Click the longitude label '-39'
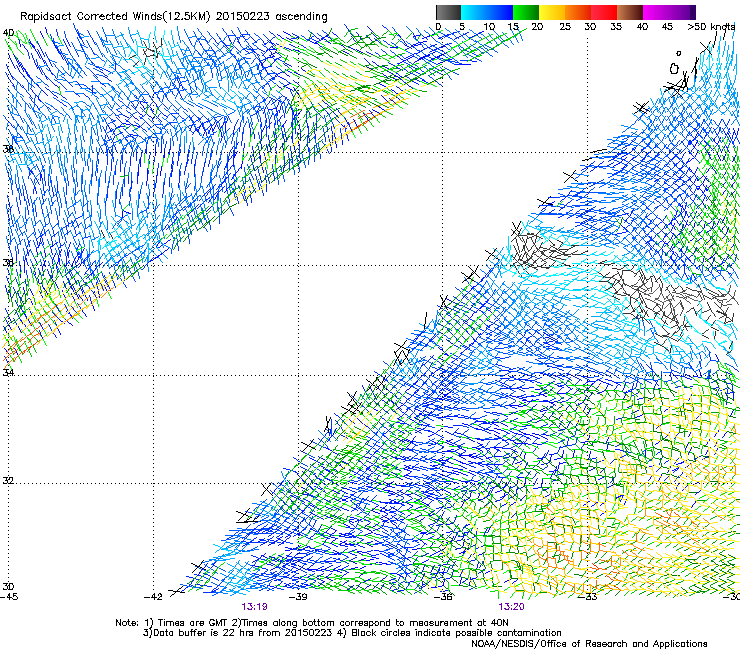Image resolution: width=740 pixels, height=650 pixels. (x=298, y=597)
